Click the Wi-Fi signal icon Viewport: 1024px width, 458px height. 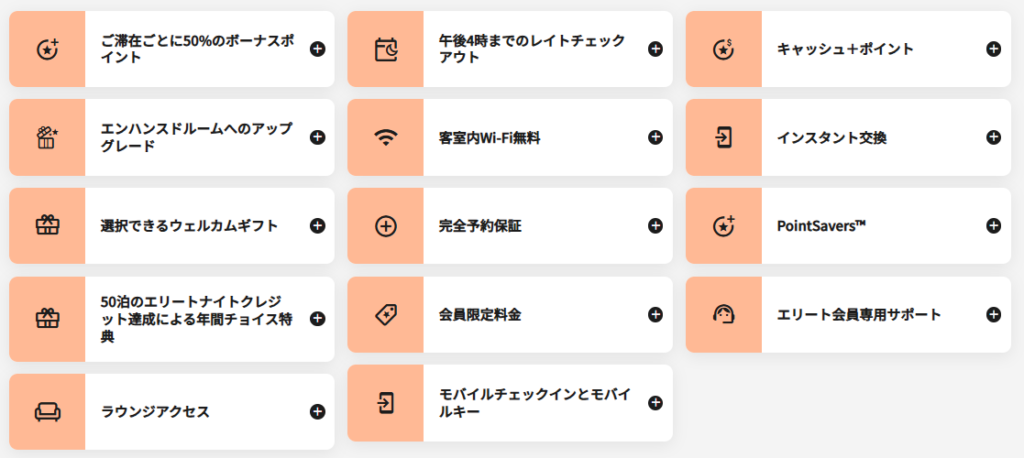click(385, 137)
